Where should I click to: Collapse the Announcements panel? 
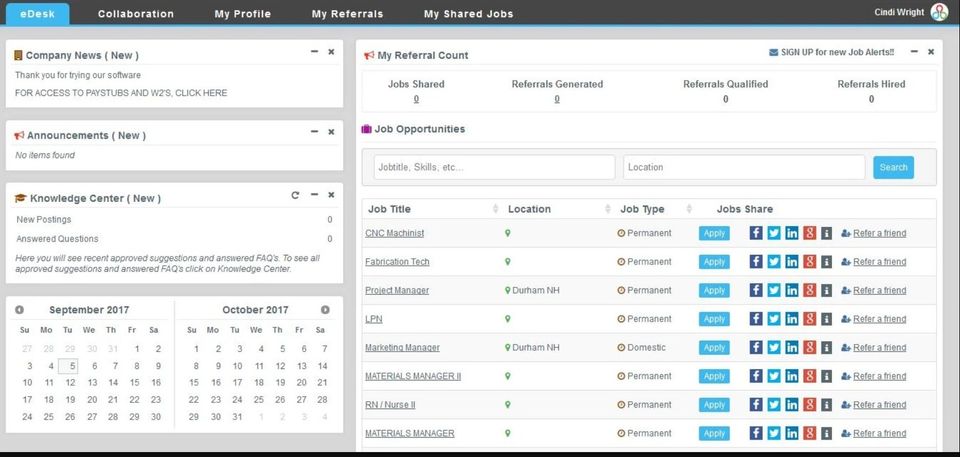click(x=314, y=132)
